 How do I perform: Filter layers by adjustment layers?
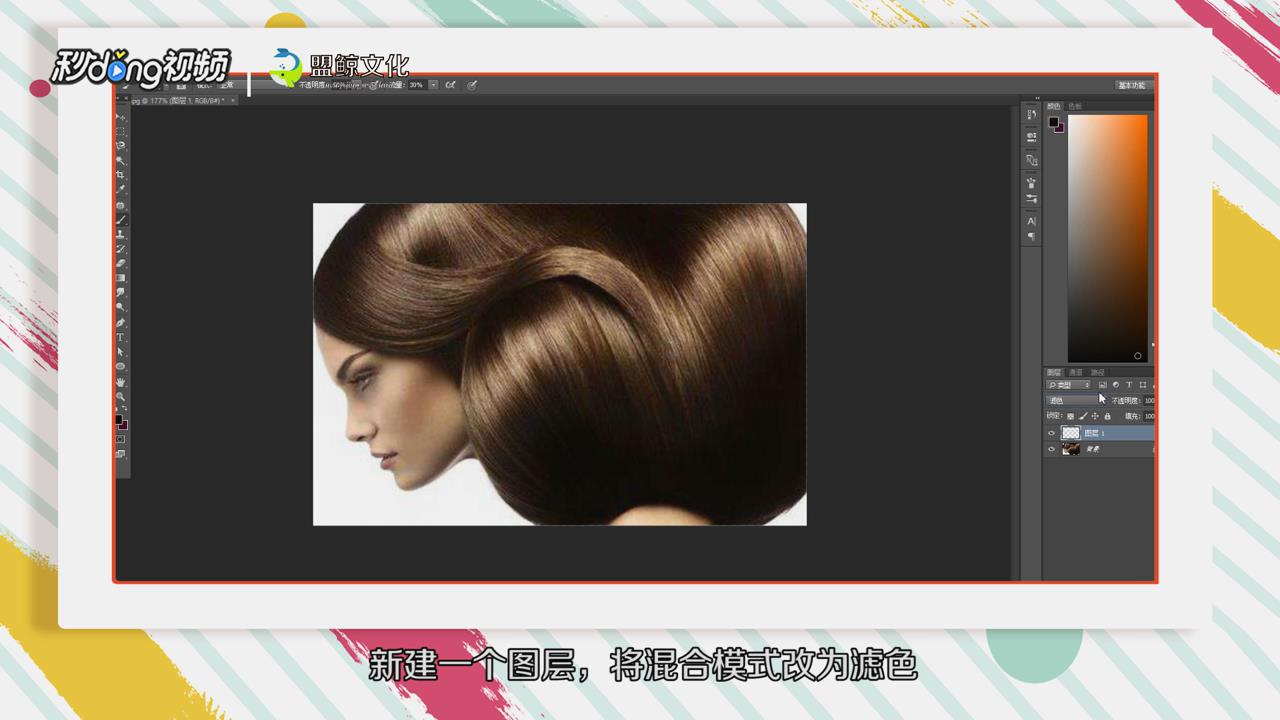(1116, 384)
